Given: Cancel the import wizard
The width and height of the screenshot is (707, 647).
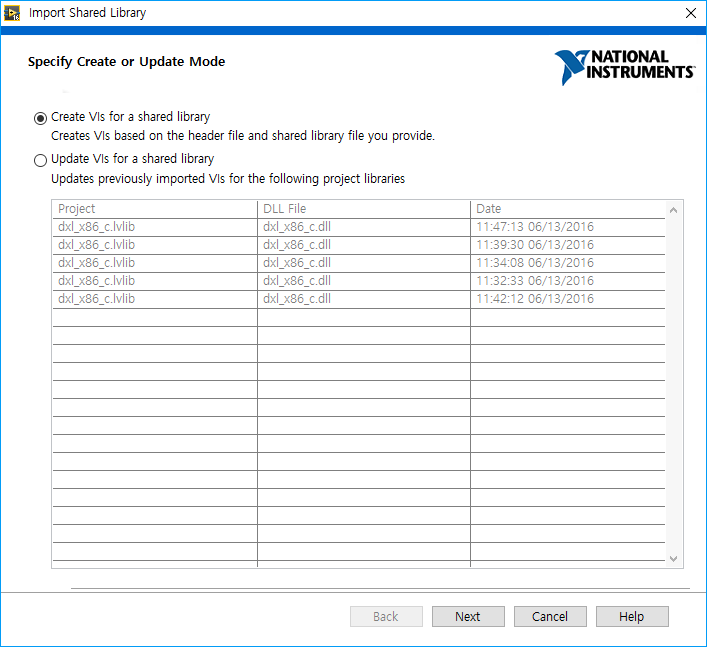Looking at the screenshot, I should [x=550, y=616].
